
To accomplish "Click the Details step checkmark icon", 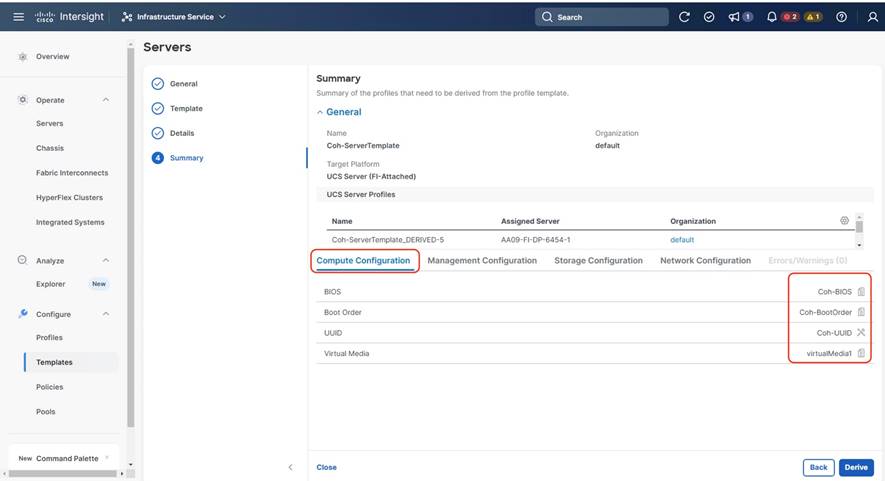I will 157,133.
